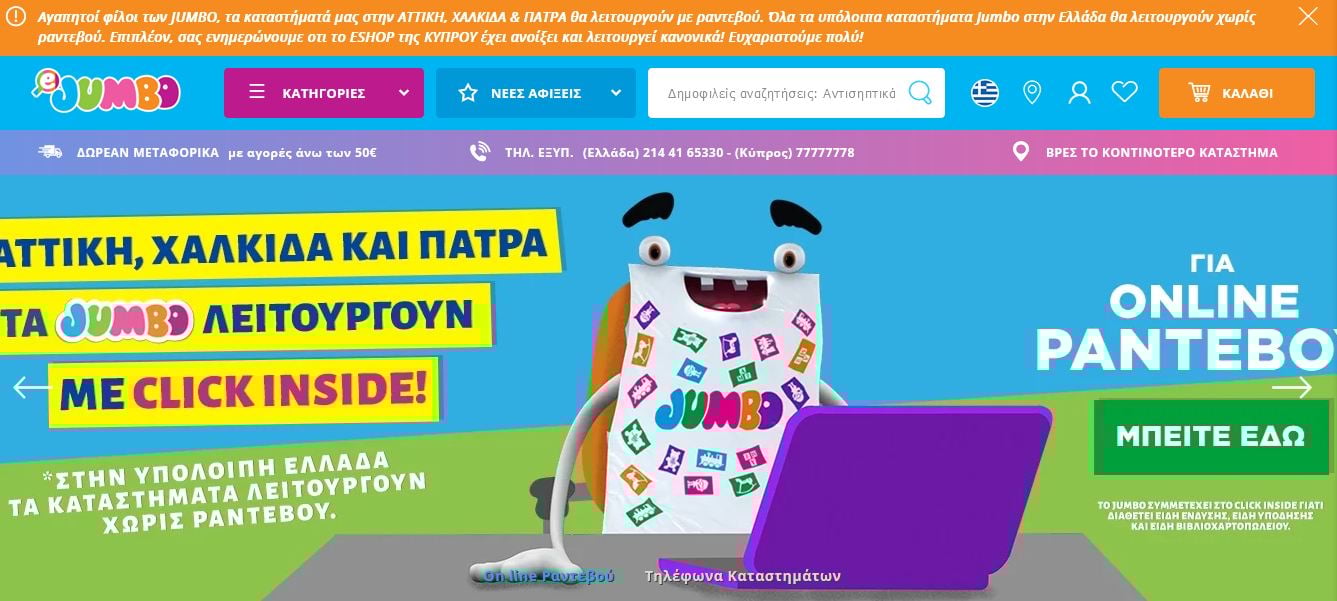Focus the popular searches input field
Viewport: 1337px width, 601px height.
coord(782,93)
